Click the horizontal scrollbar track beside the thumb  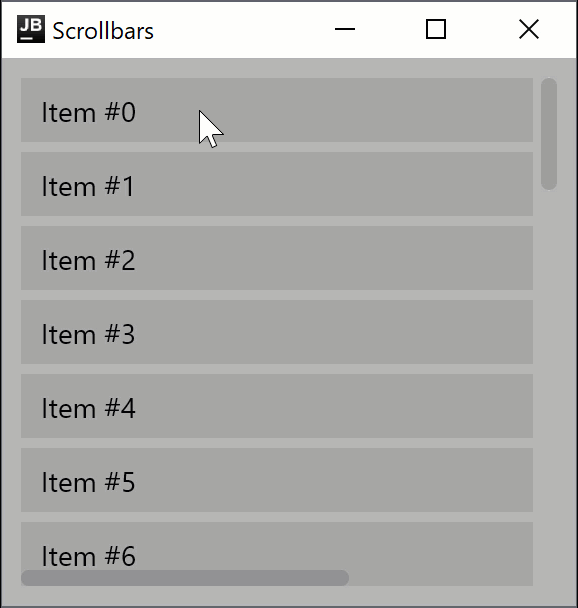[x=441, y=578]
